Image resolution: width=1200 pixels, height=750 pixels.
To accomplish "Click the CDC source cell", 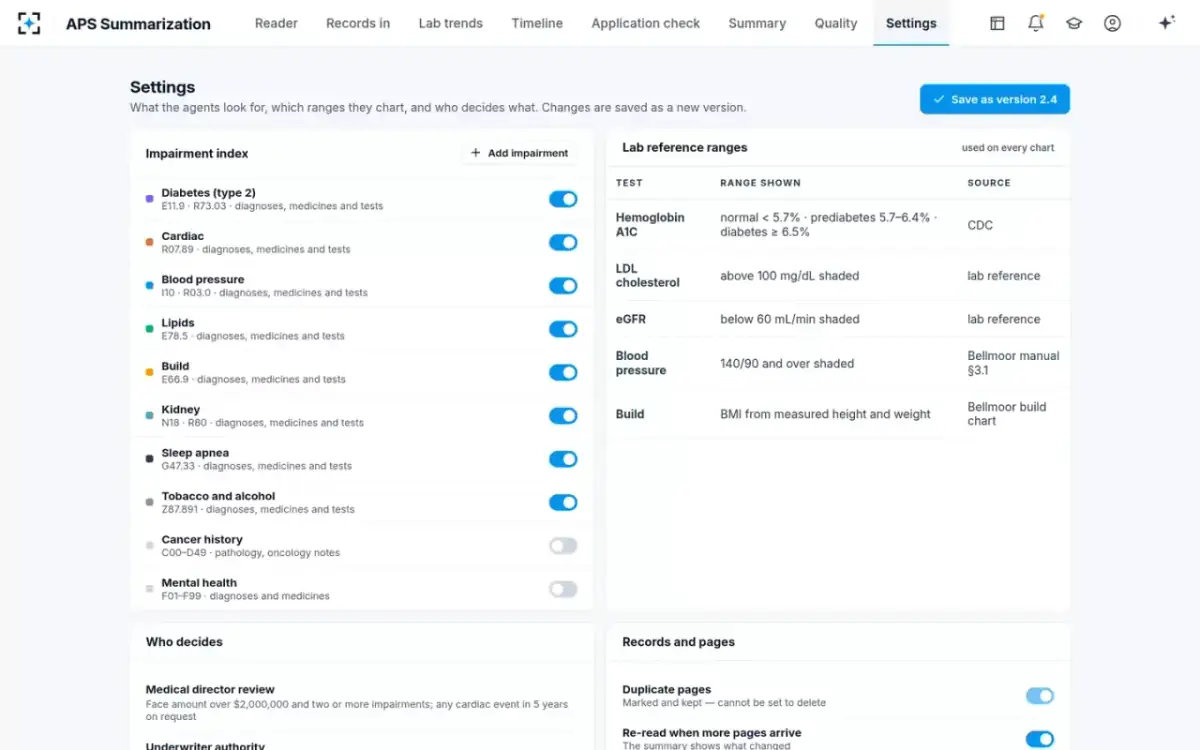I will [x=980, y=225].
